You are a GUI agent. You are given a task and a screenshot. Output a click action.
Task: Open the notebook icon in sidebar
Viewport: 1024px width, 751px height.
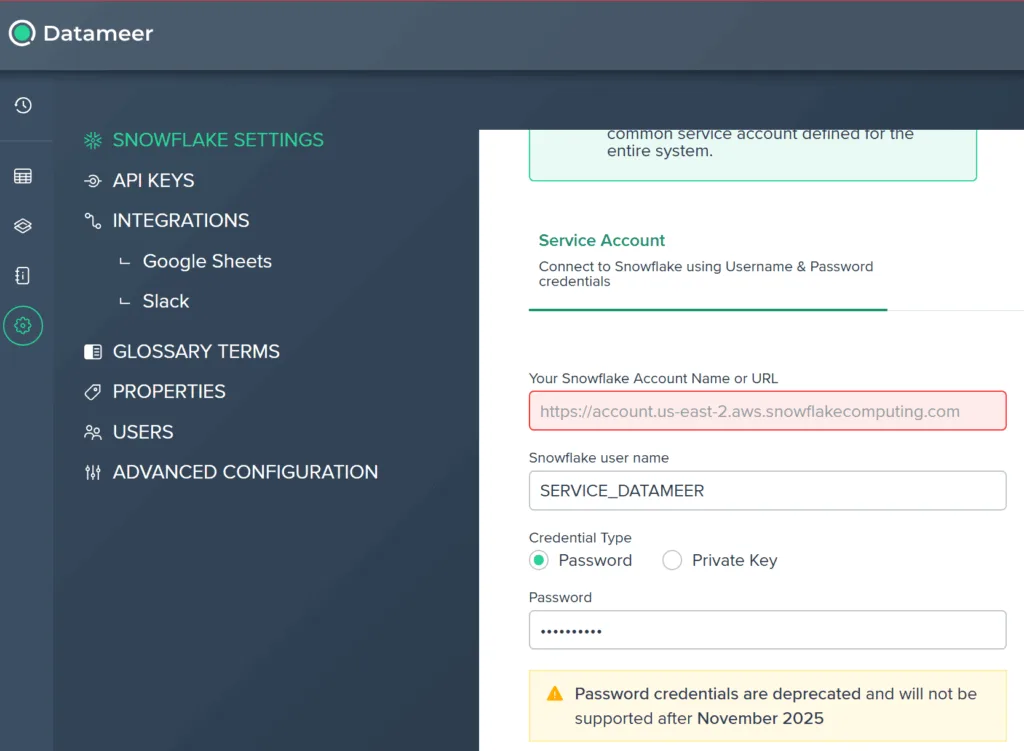click(23, 276)
